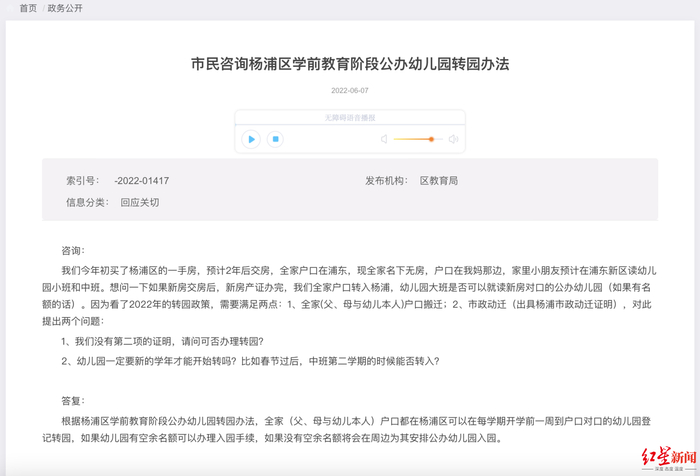The height and width of the screenshot is (476, 700).
Task: Click the low-volume speaker icon
Action: click(x=384, y=139)
